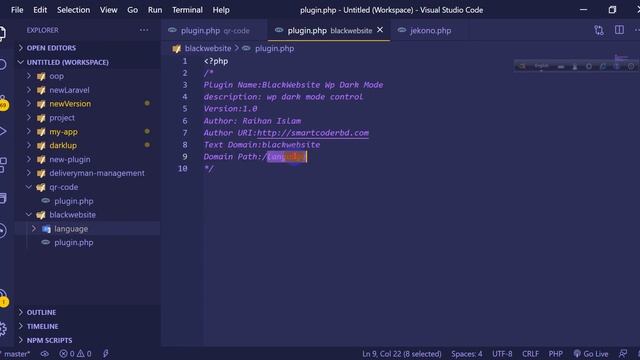Open the Terminal menu
The width and height of the screenshot is (640, 360).
click(187, 10)
